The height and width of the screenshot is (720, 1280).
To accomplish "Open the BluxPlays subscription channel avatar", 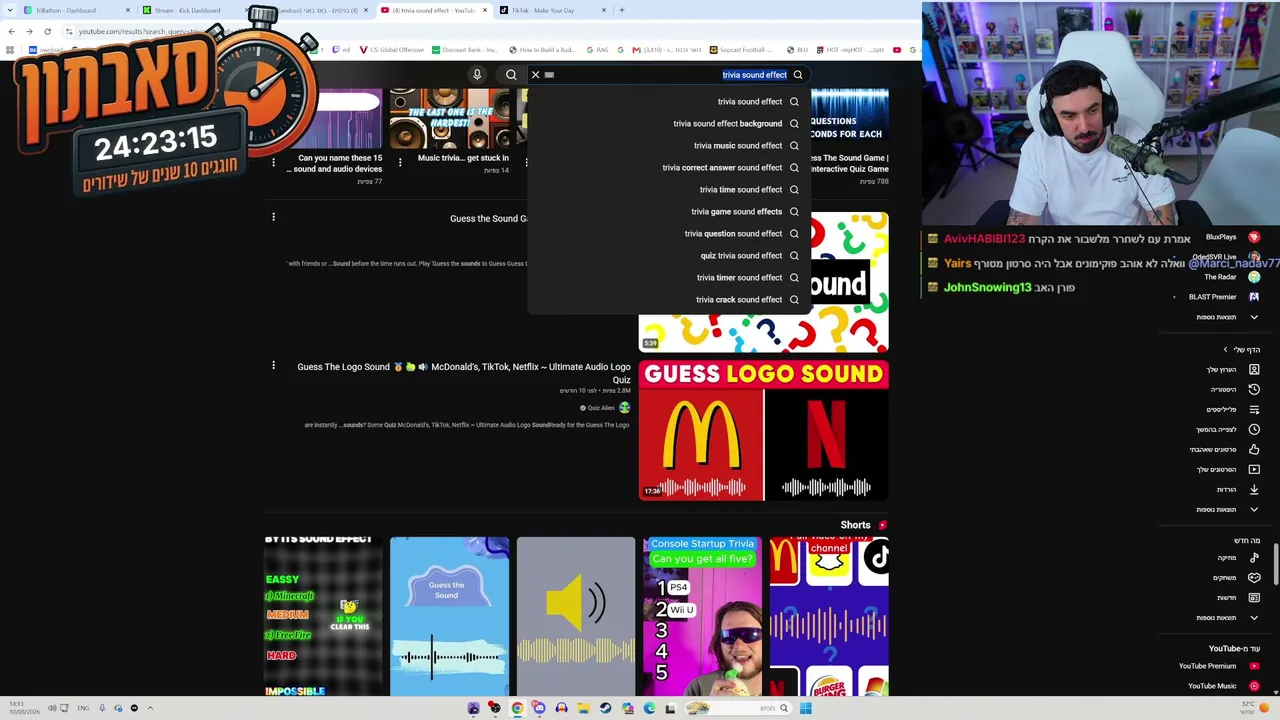I will pos(1254,237).
